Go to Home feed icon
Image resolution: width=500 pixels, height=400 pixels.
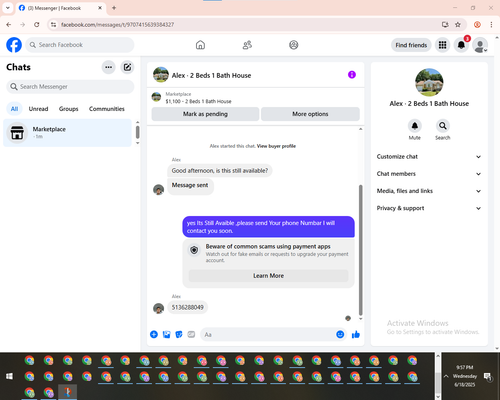pos(200,45)
